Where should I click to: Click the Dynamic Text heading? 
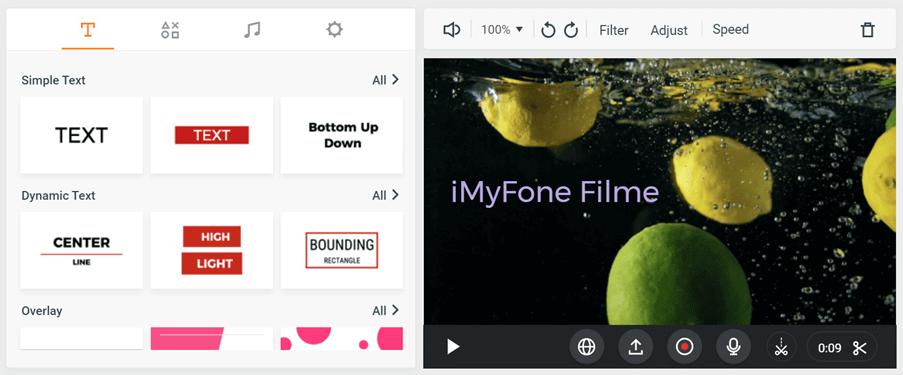(x=58, y=195)
